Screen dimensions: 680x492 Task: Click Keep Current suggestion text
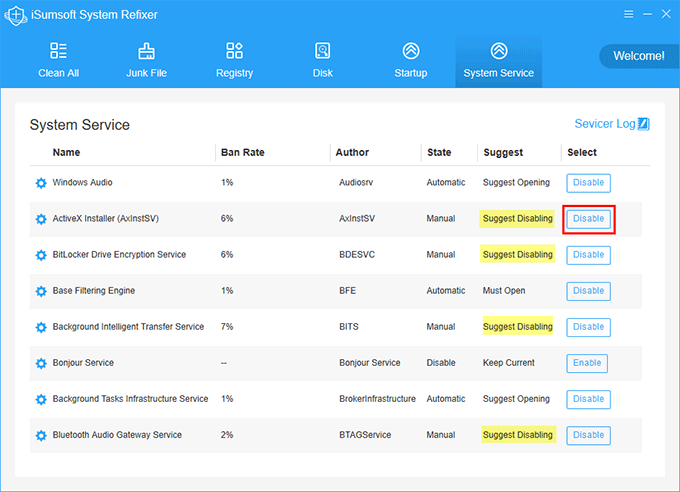509,363
